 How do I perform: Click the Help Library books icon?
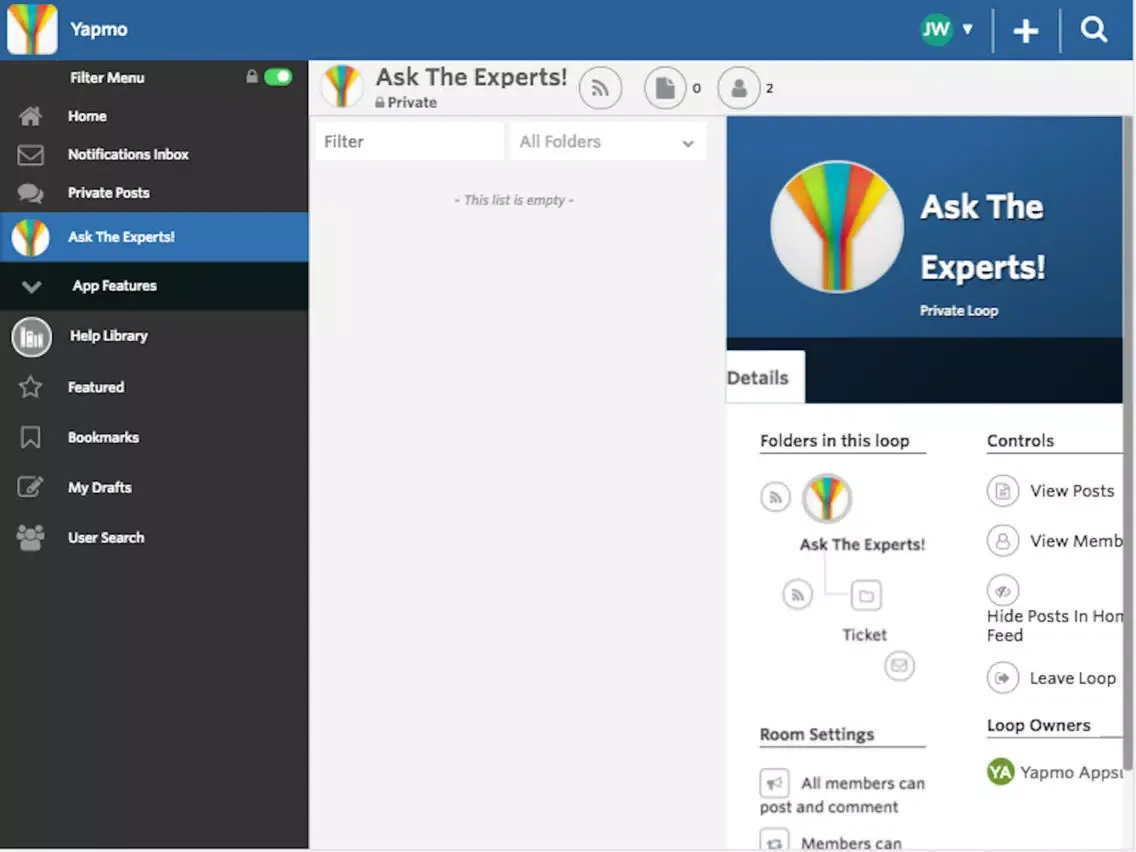point(31,337)
